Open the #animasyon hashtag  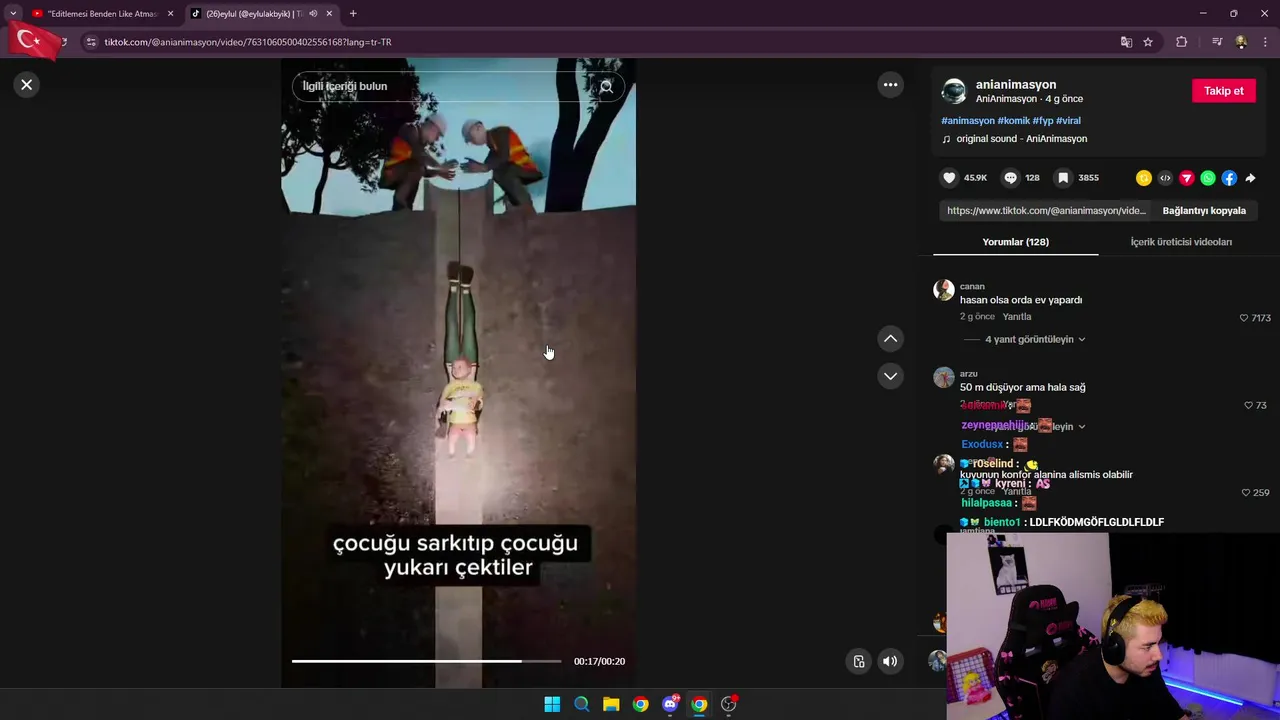click(968, 121)
